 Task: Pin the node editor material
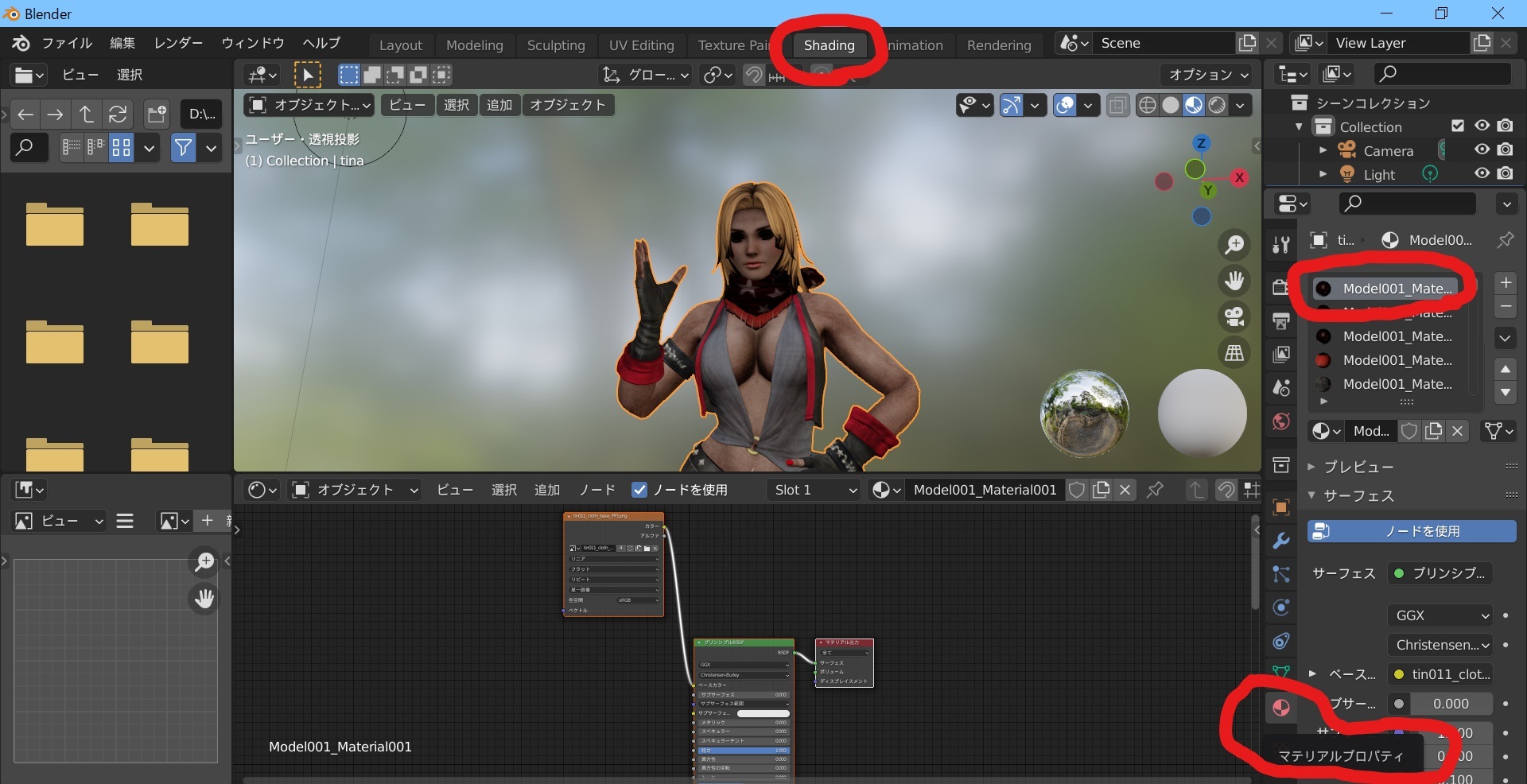tap(1155, 490)
